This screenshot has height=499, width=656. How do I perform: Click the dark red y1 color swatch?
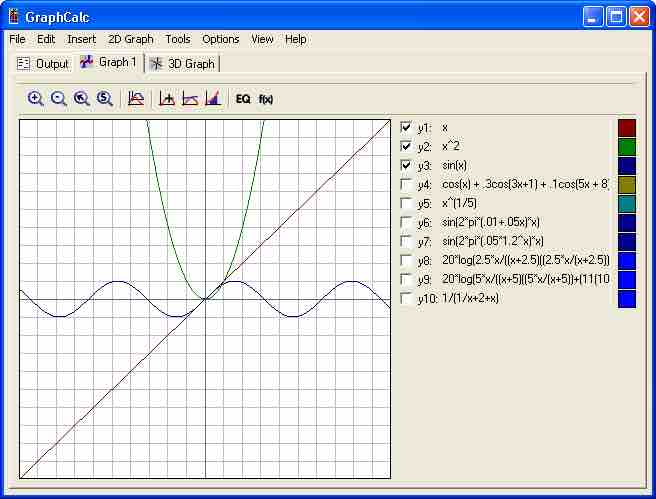[627, 128]
